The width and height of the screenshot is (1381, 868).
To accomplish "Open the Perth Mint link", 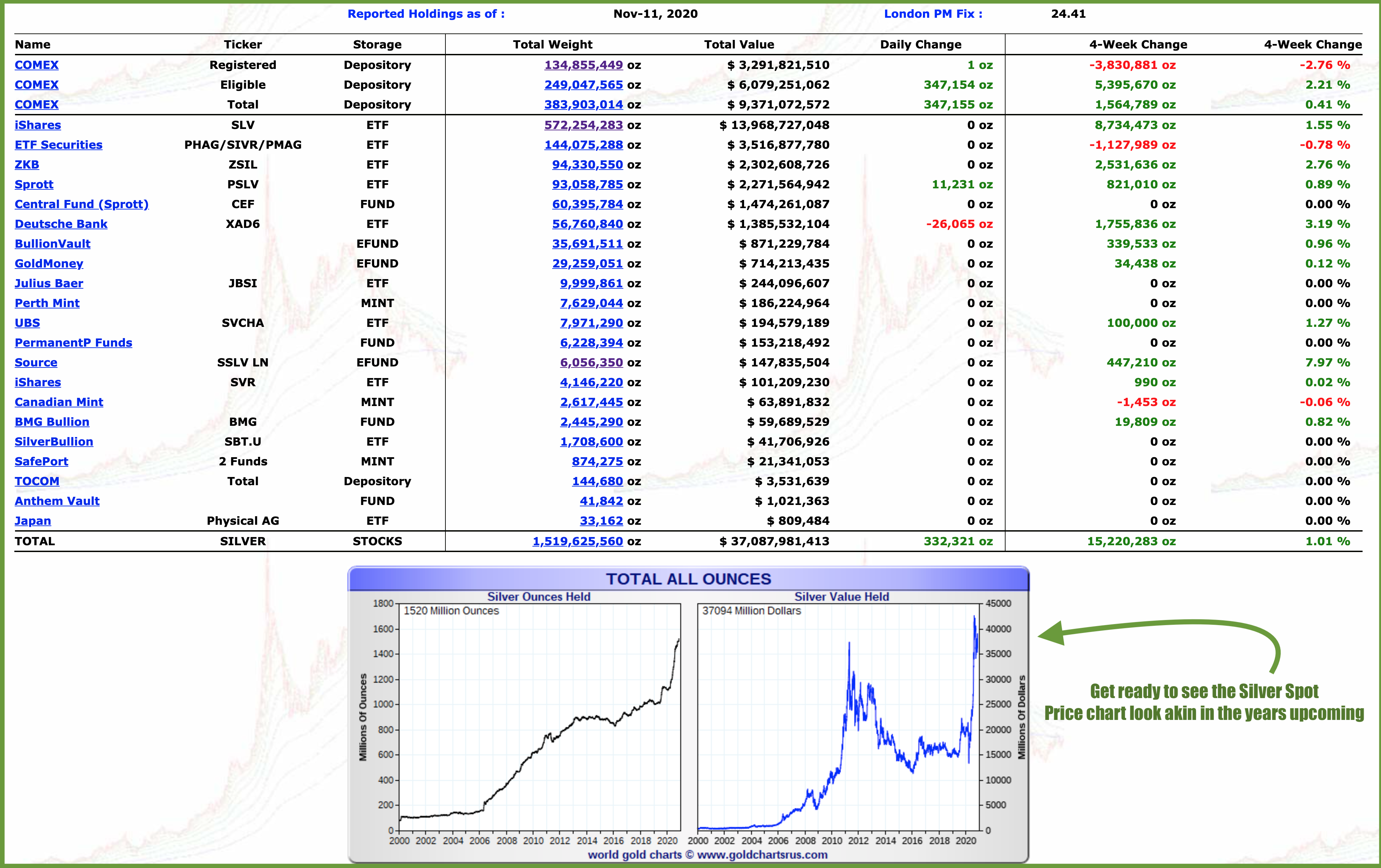I will [46, 303].
